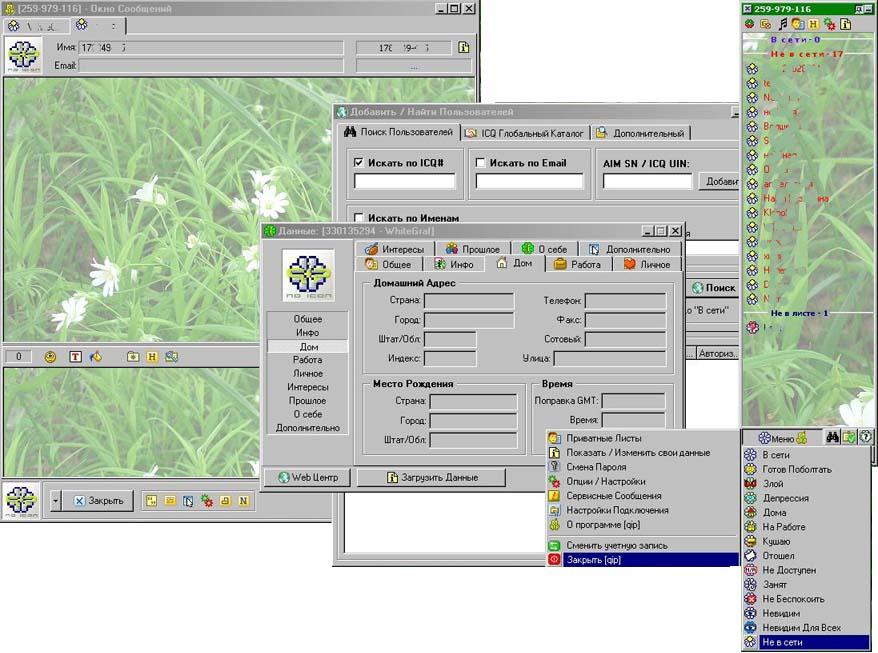
Task: Choose Закрыть [qip] in the menu
Action: (x=643, y=559)
